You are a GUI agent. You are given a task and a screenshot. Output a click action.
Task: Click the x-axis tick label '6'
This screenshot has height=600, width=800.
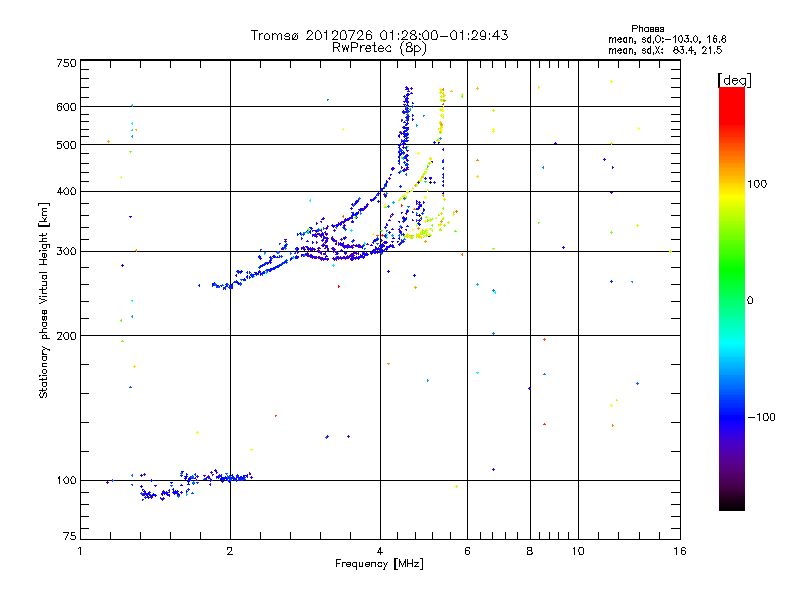(x=467, y=551)
